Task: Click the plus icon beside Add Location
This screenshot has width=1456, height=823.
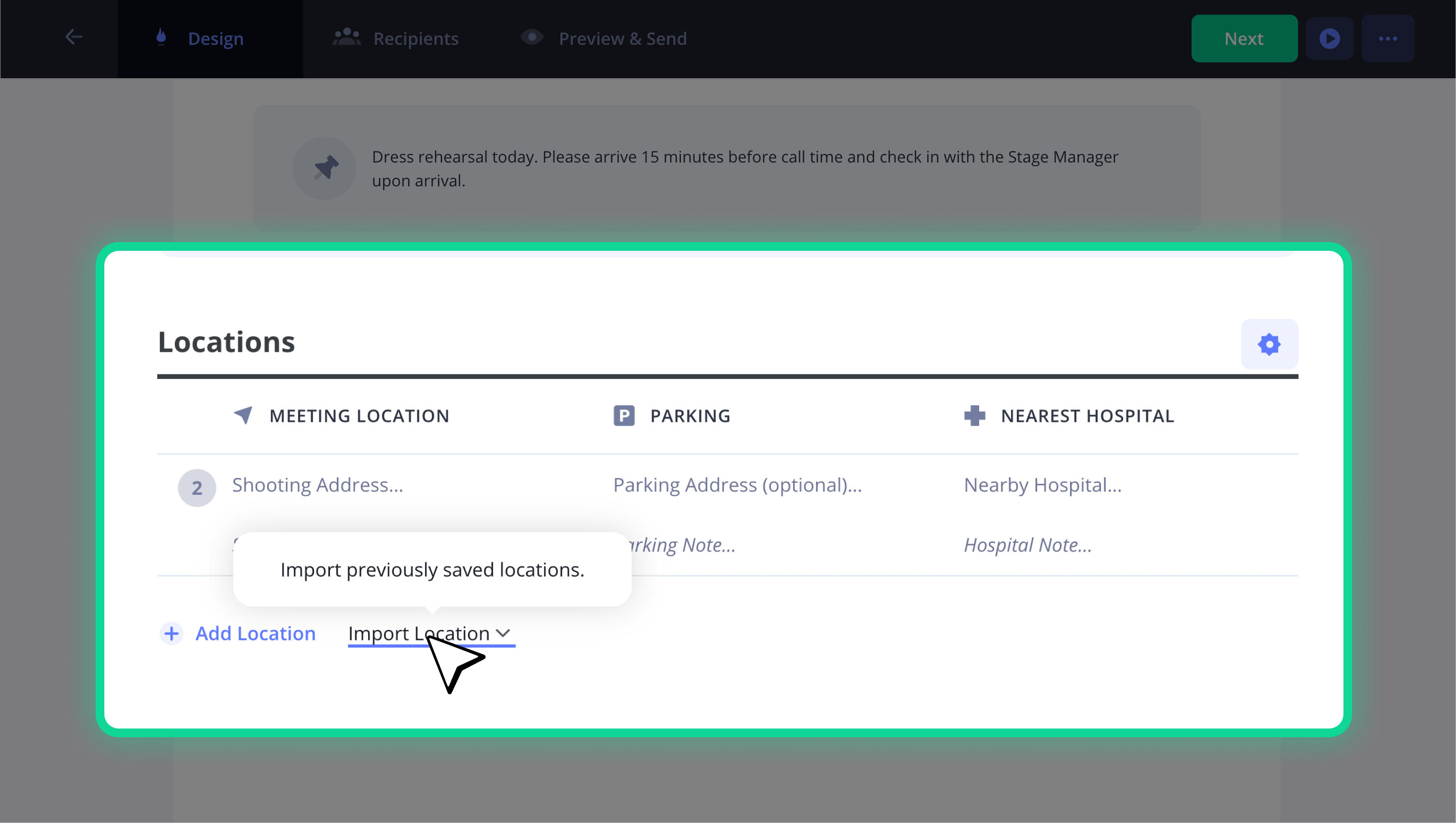Action: point(171,633)
